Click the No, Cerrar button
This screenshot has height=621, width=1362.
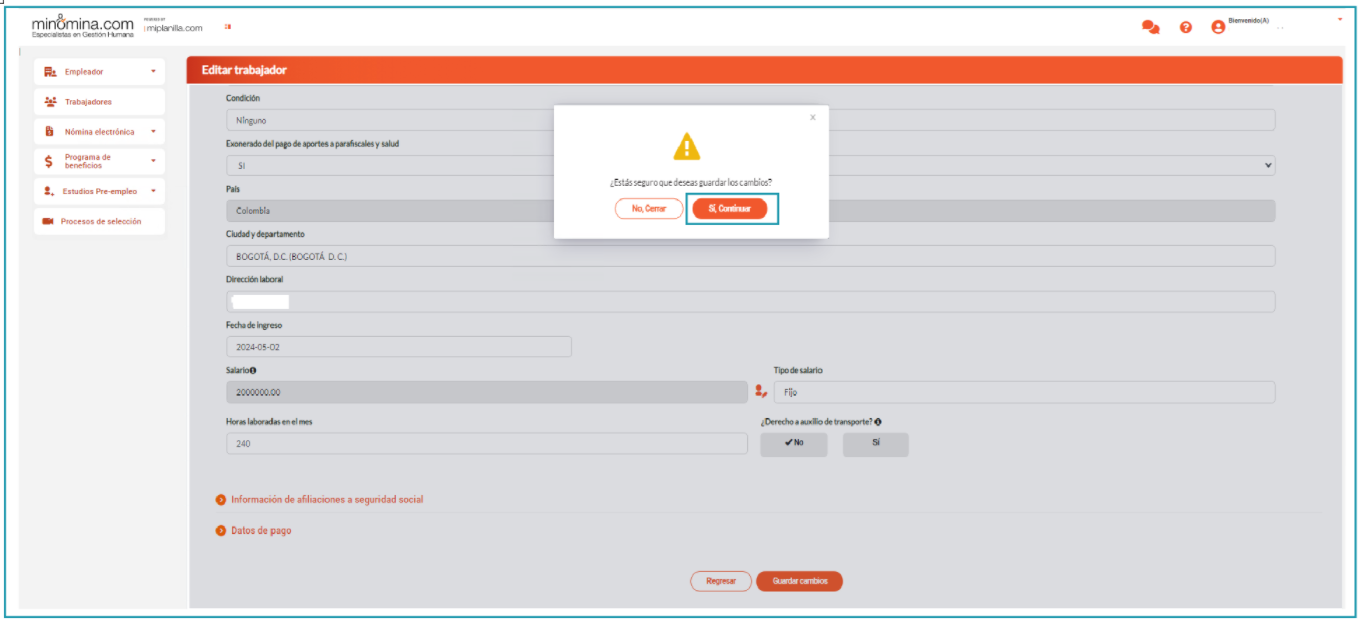tap(649, 208)
